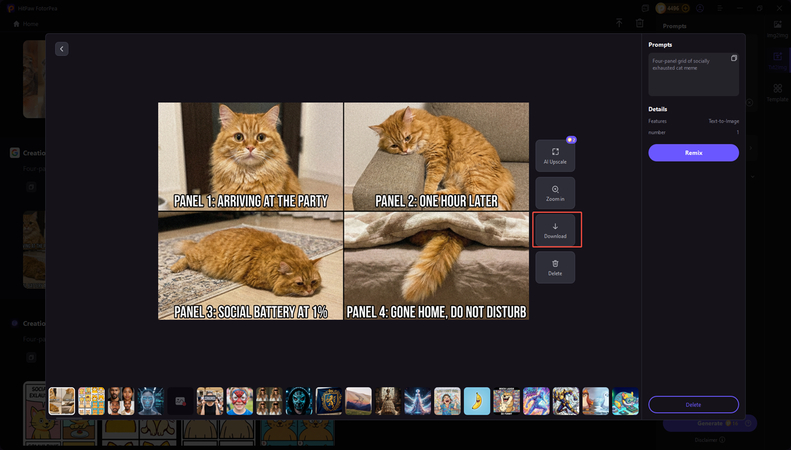Select the glowing ice figure thumbnail
The image size is (791, 450).
(418, 401)
